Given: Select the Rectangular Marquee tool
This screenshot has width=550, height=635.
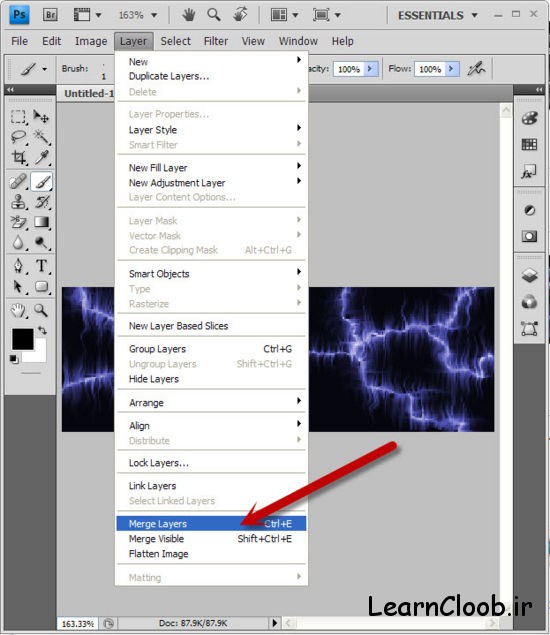Looking at the screenshot, I should (18, 117).
